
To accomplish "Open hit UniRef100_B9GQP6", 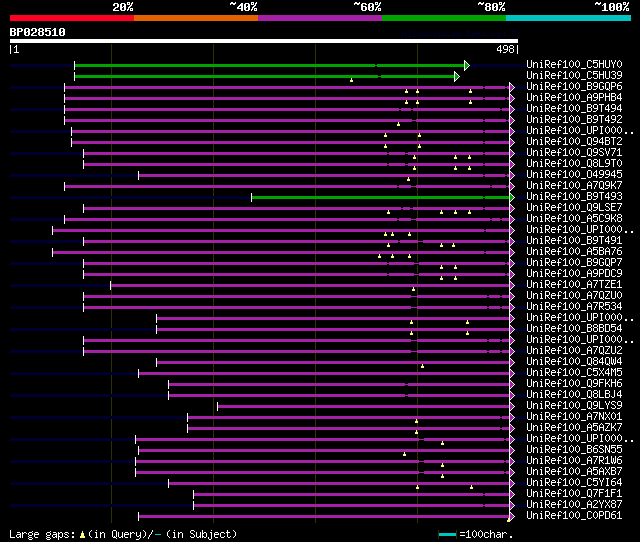I will click(574, 87).
